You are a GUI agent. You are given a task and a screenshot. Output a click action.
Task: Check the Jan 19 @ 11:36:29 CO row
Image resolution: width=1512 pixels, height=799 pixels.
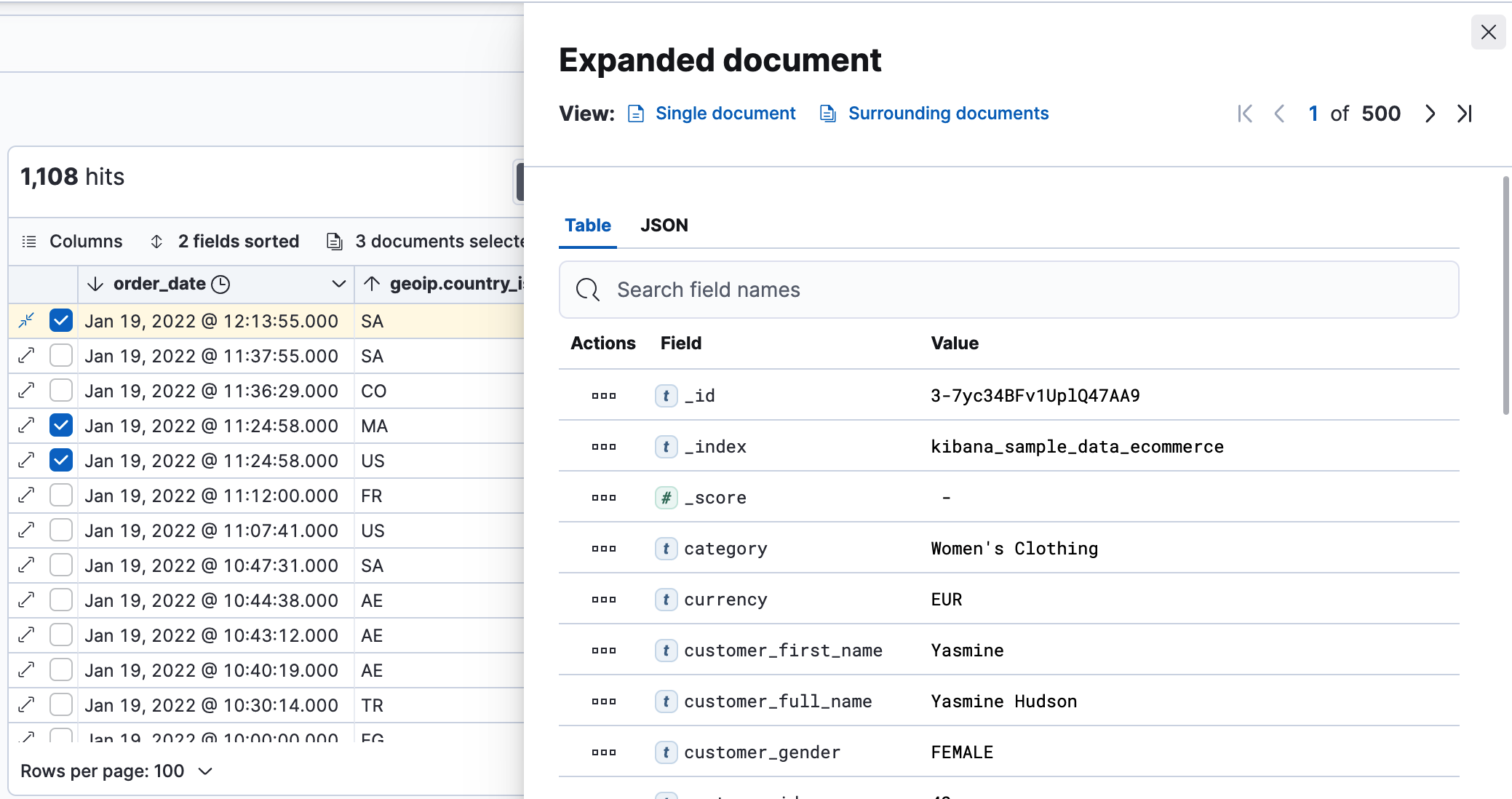61,391
